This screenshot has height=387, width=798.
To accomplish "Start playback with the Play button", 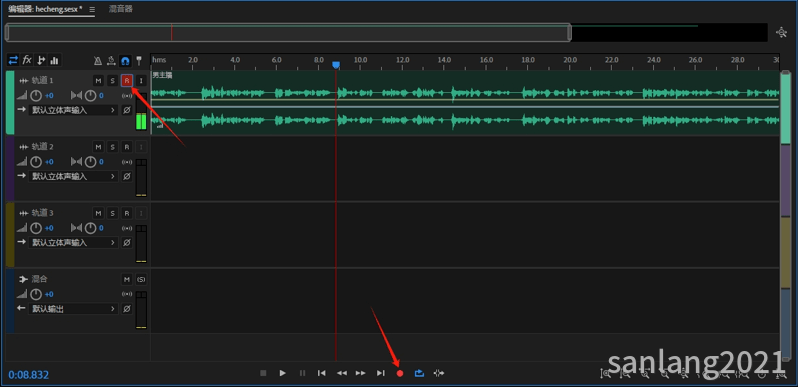I will (x=282, y=373).
